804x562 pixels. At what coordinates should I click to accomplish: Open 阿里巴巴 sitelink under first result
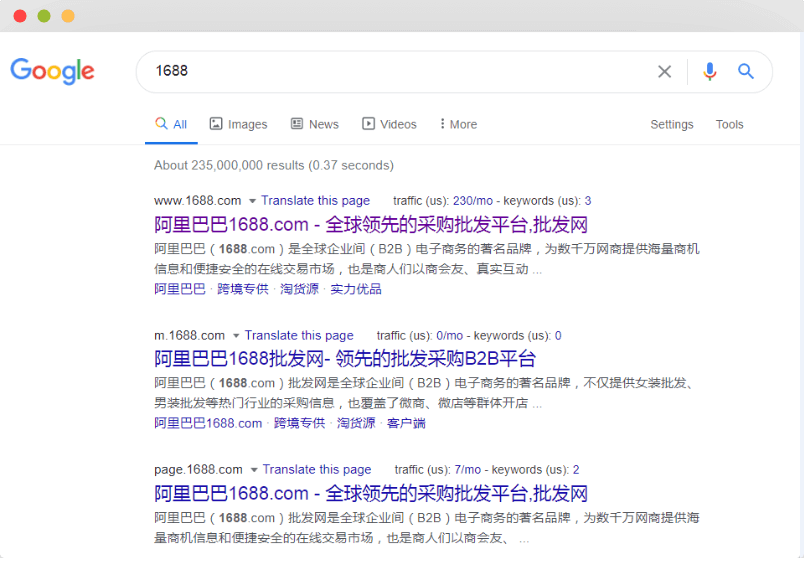(x=180, y=289)
